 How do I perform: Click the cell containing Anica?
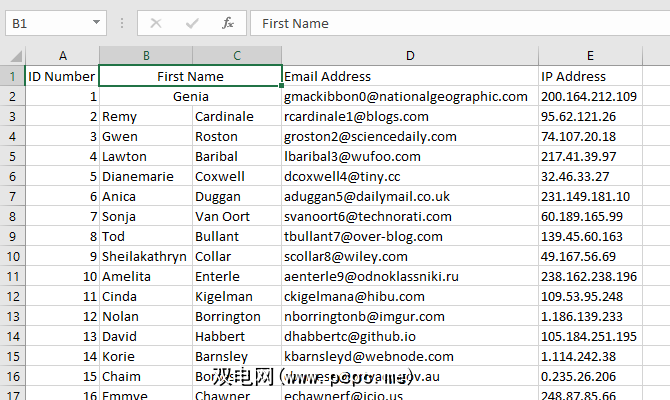coord(146,196)
